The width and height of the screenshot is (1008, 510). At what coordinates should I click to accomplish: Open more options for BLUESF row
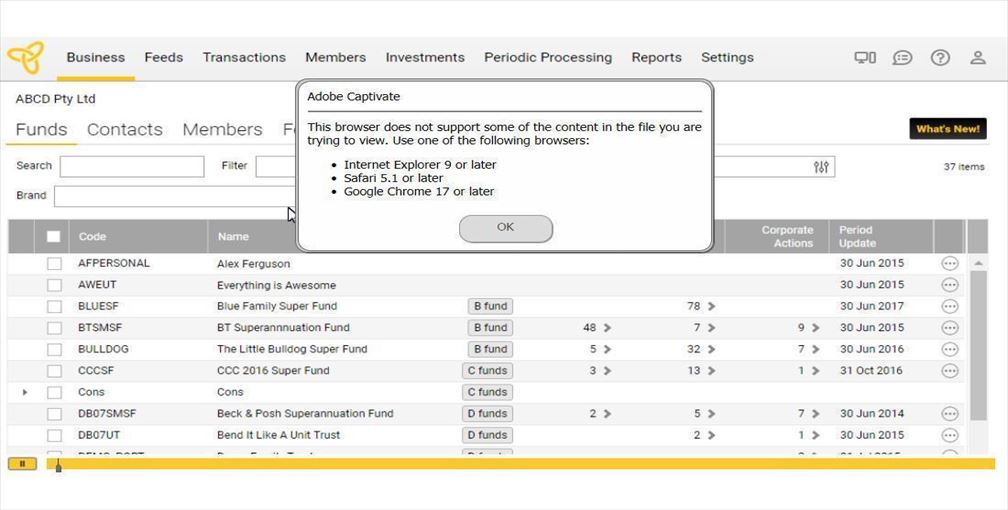tap(950, 306)
